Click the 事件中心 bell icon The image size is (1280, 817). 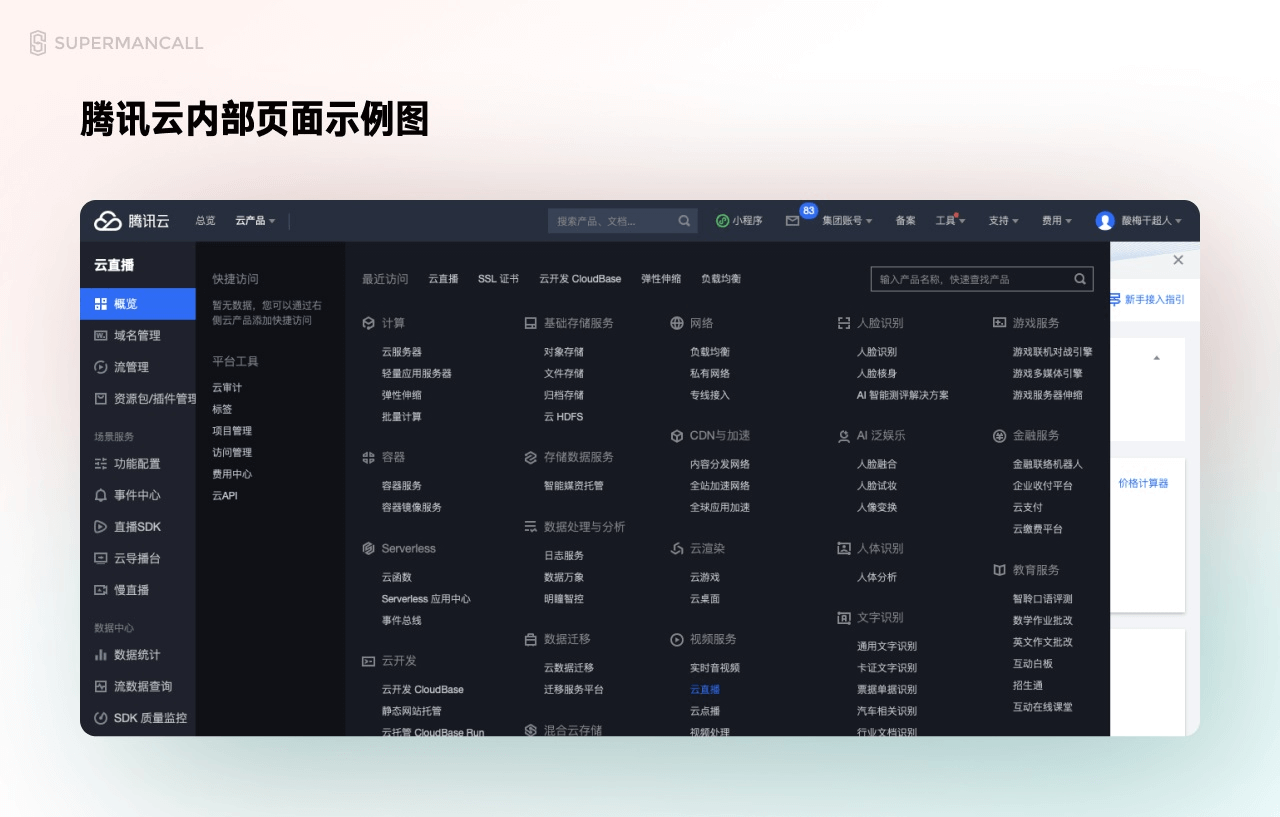pyautogui.click(x=100, y=495)
